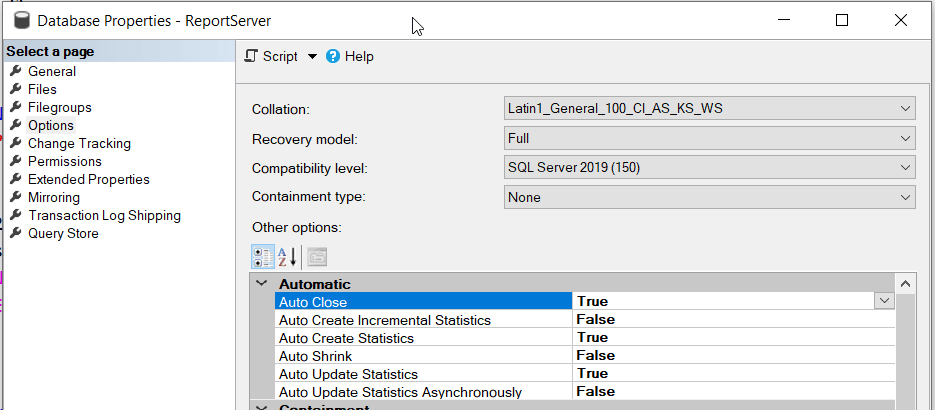
Task: Switch to Categorized view icon
Action: pos(263,257)
